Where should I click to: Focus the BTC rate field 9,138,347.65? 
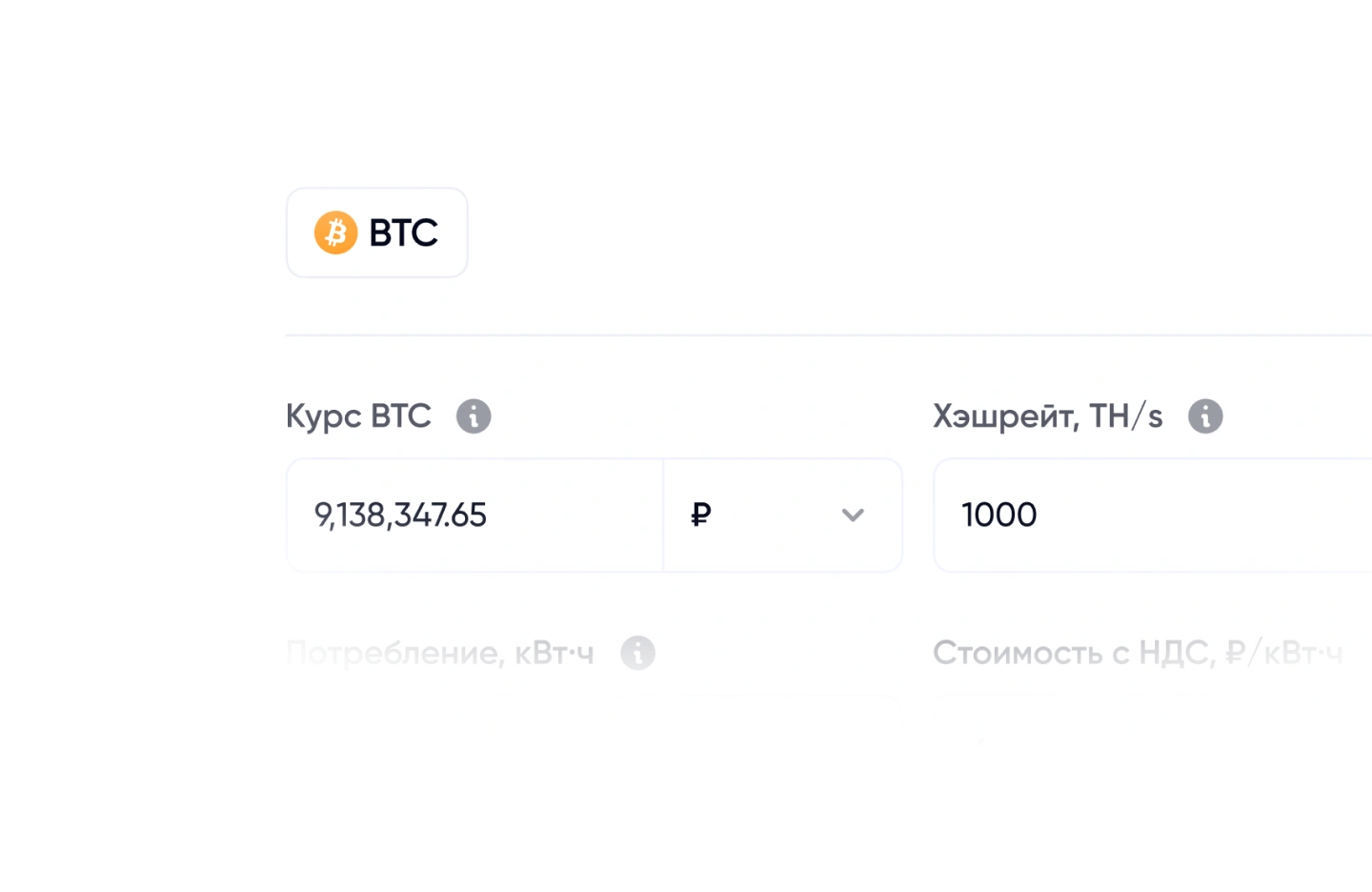474,516
